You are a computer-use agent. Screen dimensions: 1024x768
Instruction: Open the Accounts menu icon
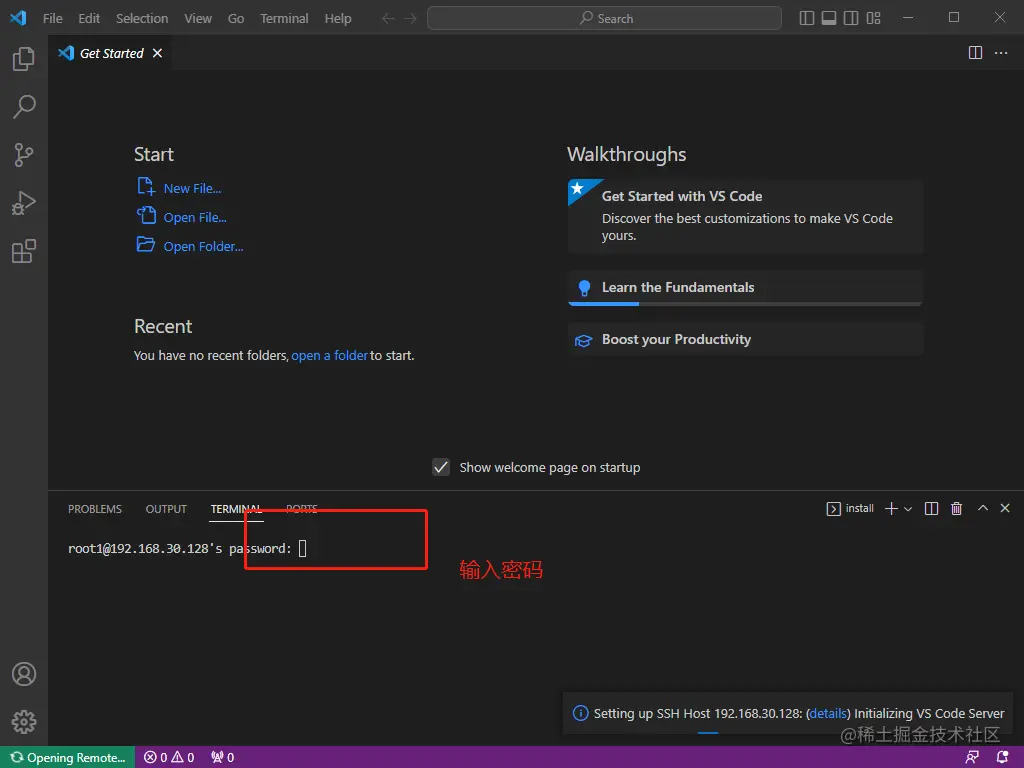(x=24, y=674)
